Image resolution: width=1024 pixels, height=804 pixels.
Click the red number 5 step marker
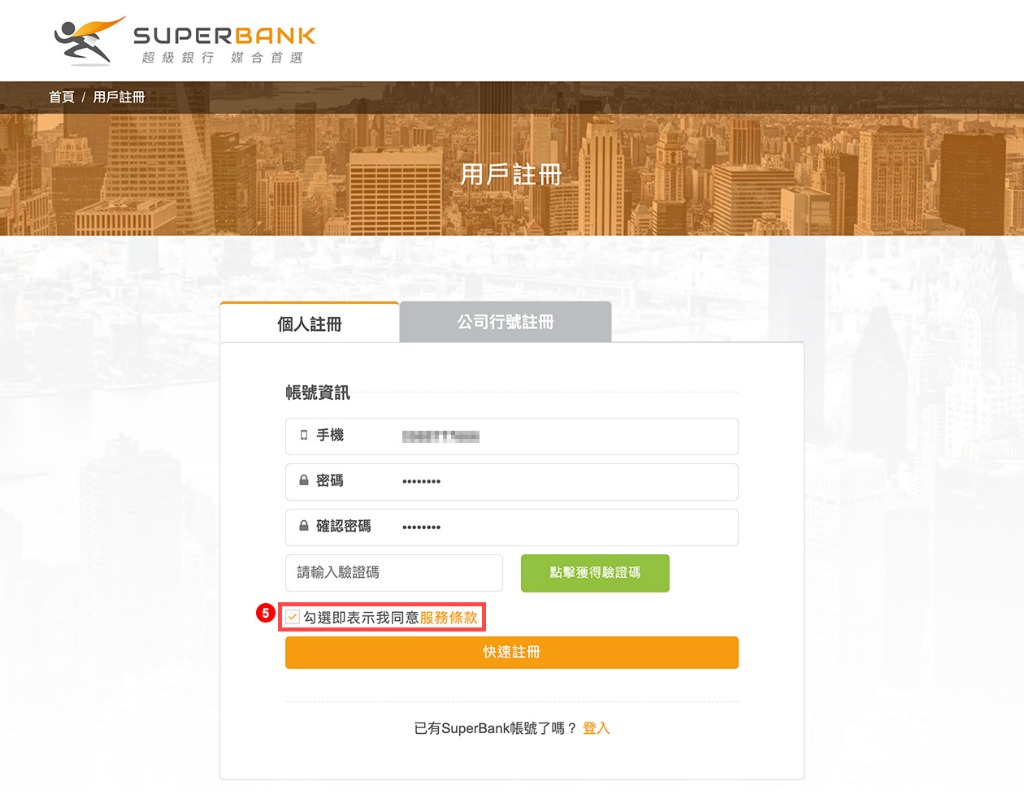point(265,613)
